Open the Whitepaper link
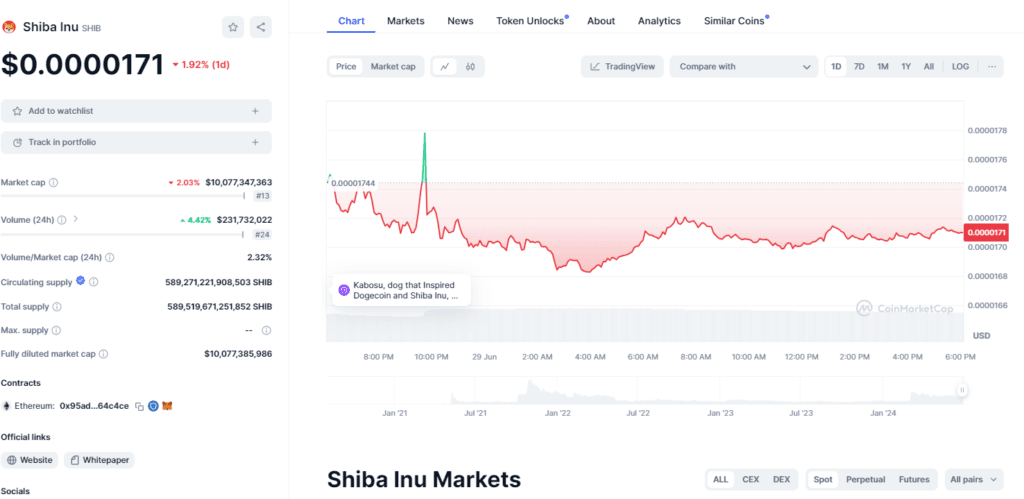The height and width of the screenshot is (499, 1024). click(x=100, y=460)
